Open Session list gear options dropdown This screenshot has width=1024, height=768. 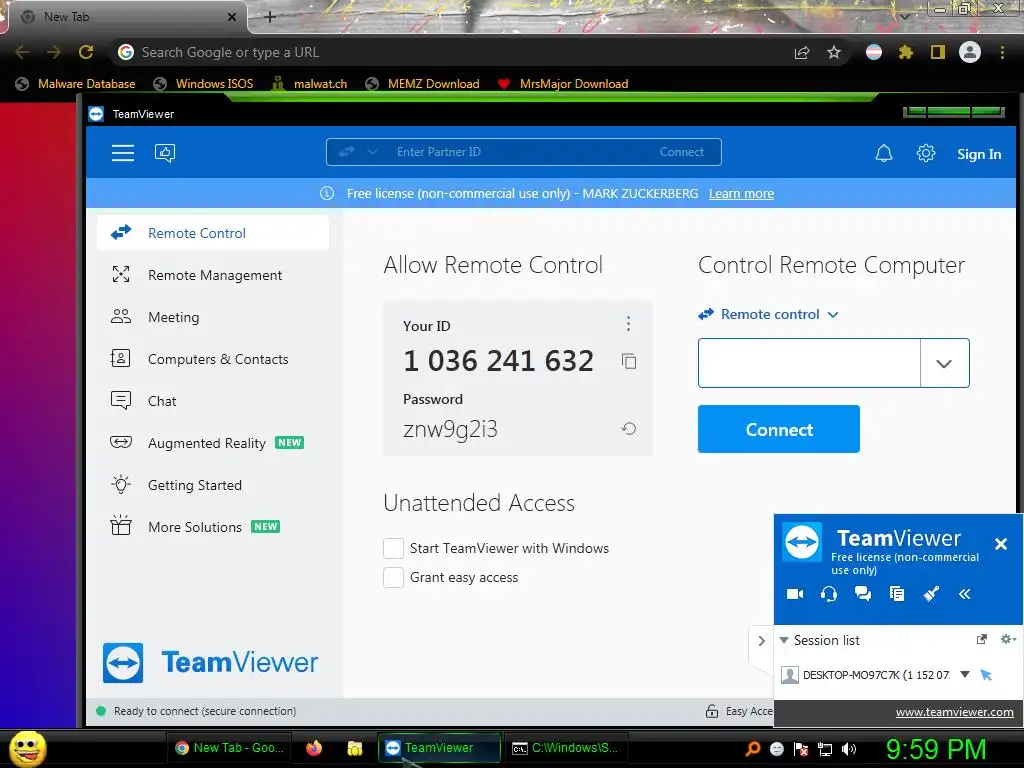(1008, 639)
